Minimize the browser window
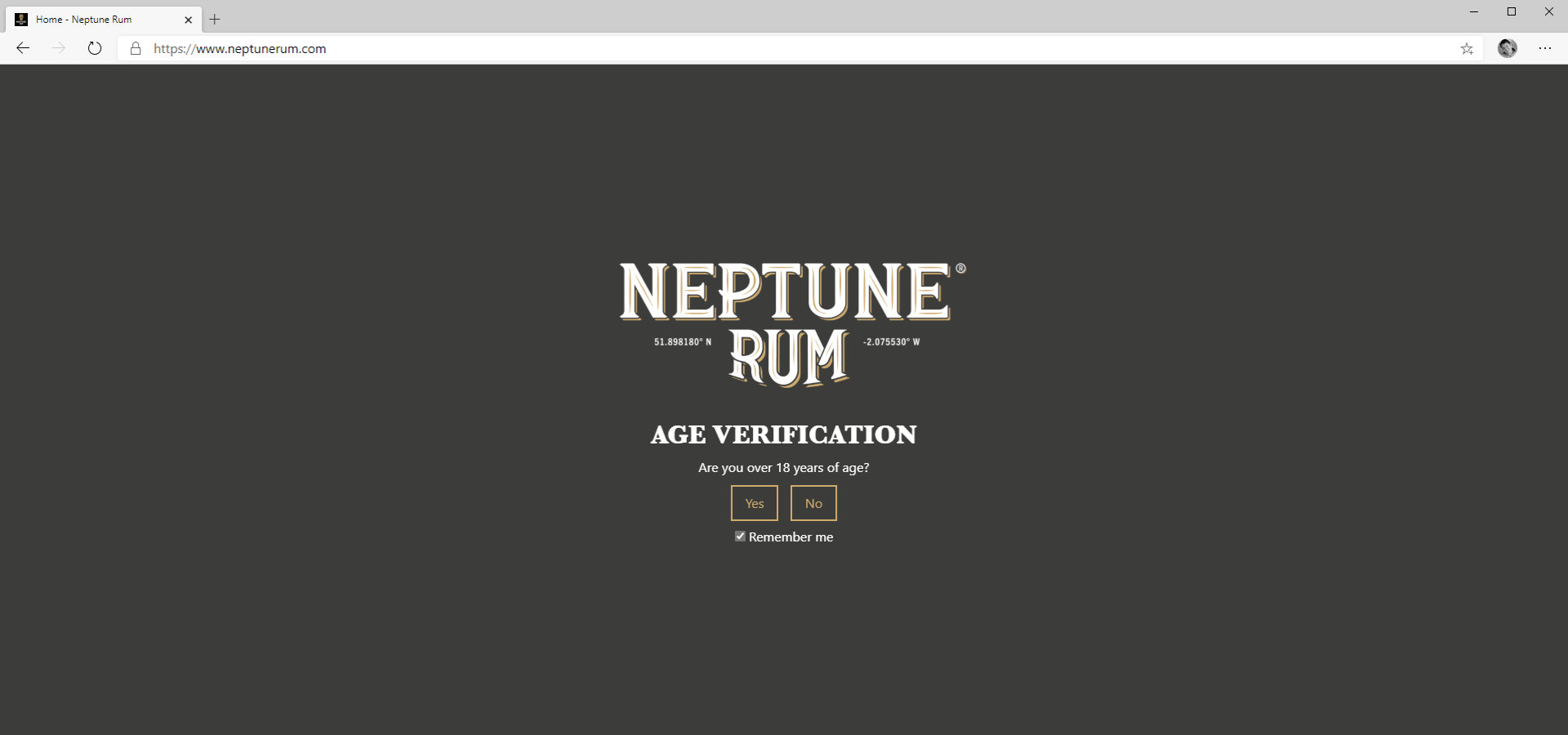This screenshot has width=1568, height=735. (x=1474, y=11)
